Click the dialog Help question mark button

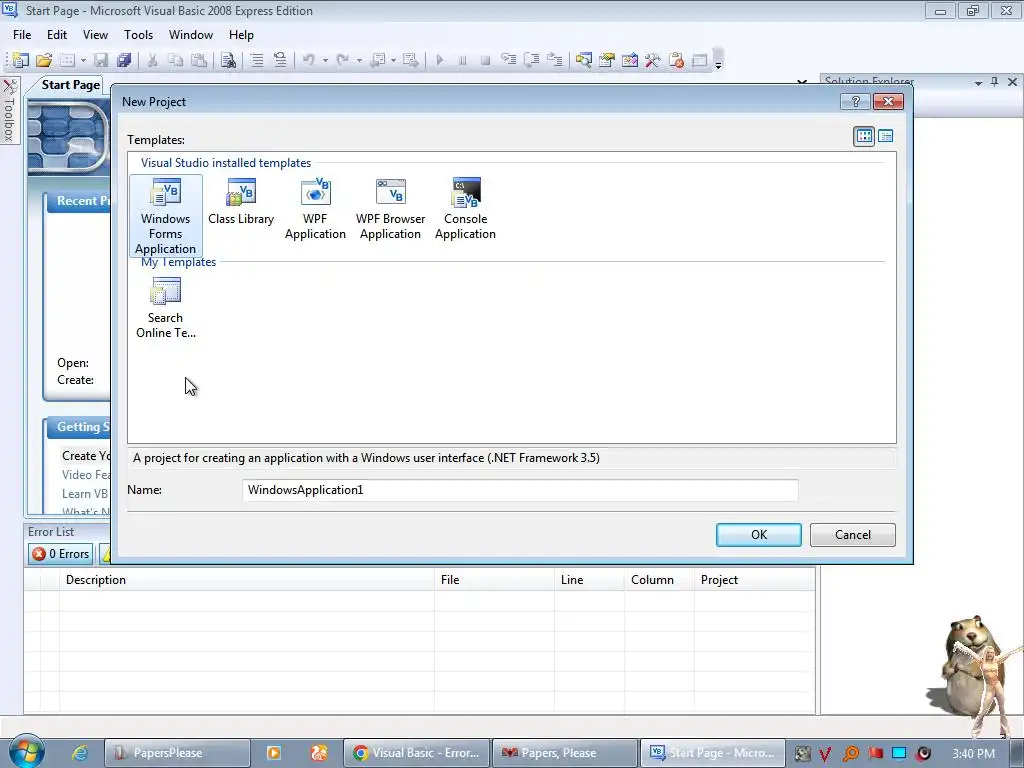pos(856,101)
